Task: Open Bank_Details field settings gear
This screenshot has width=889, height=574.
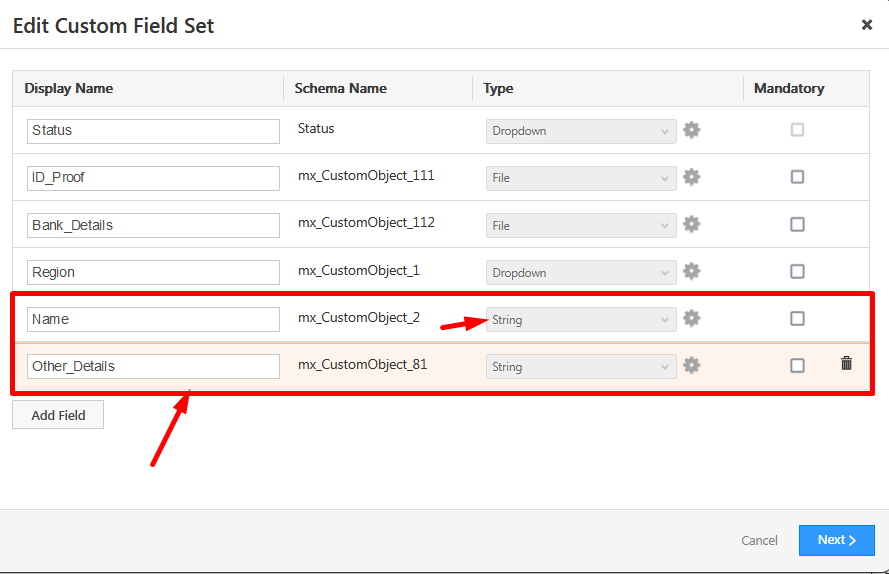Action: tap(691, 224)
